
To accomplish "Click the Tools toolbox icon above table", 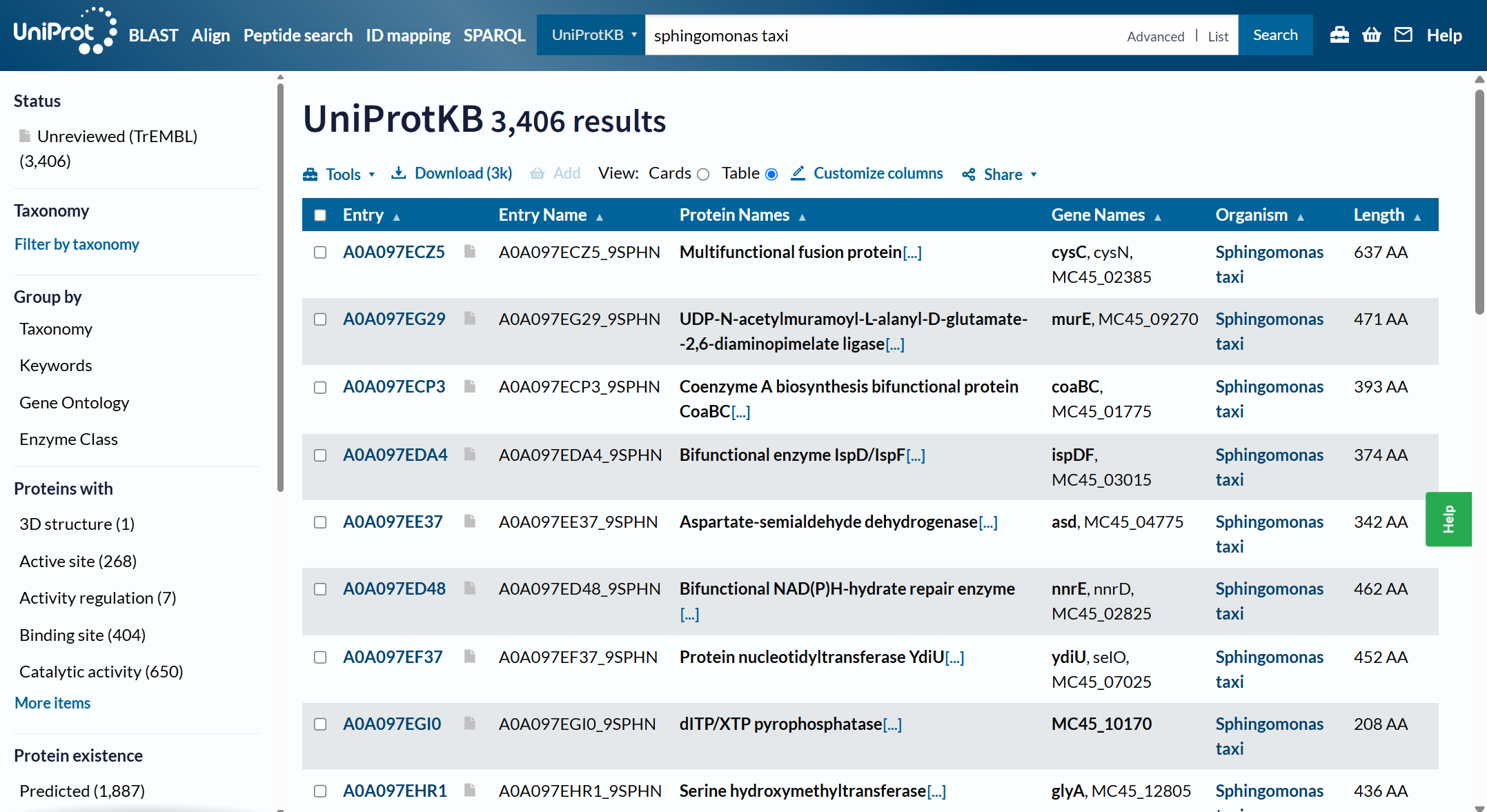I will point(311,175).
